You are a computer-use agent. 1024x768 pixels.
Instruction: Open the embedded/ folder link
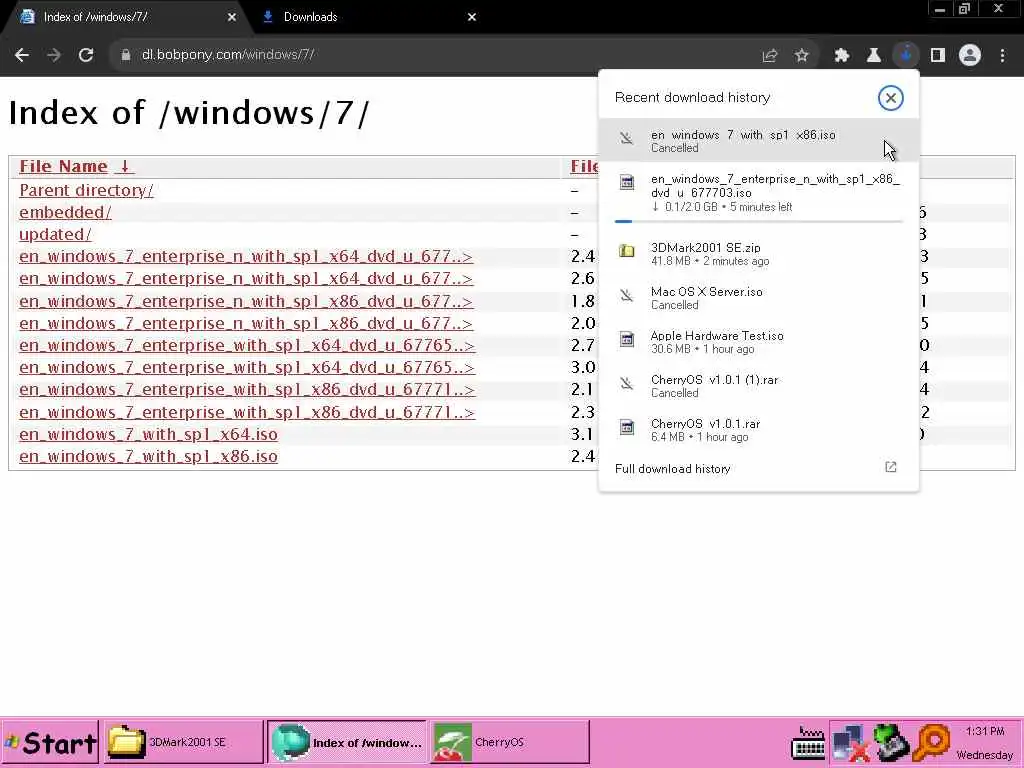coord(65,212)
